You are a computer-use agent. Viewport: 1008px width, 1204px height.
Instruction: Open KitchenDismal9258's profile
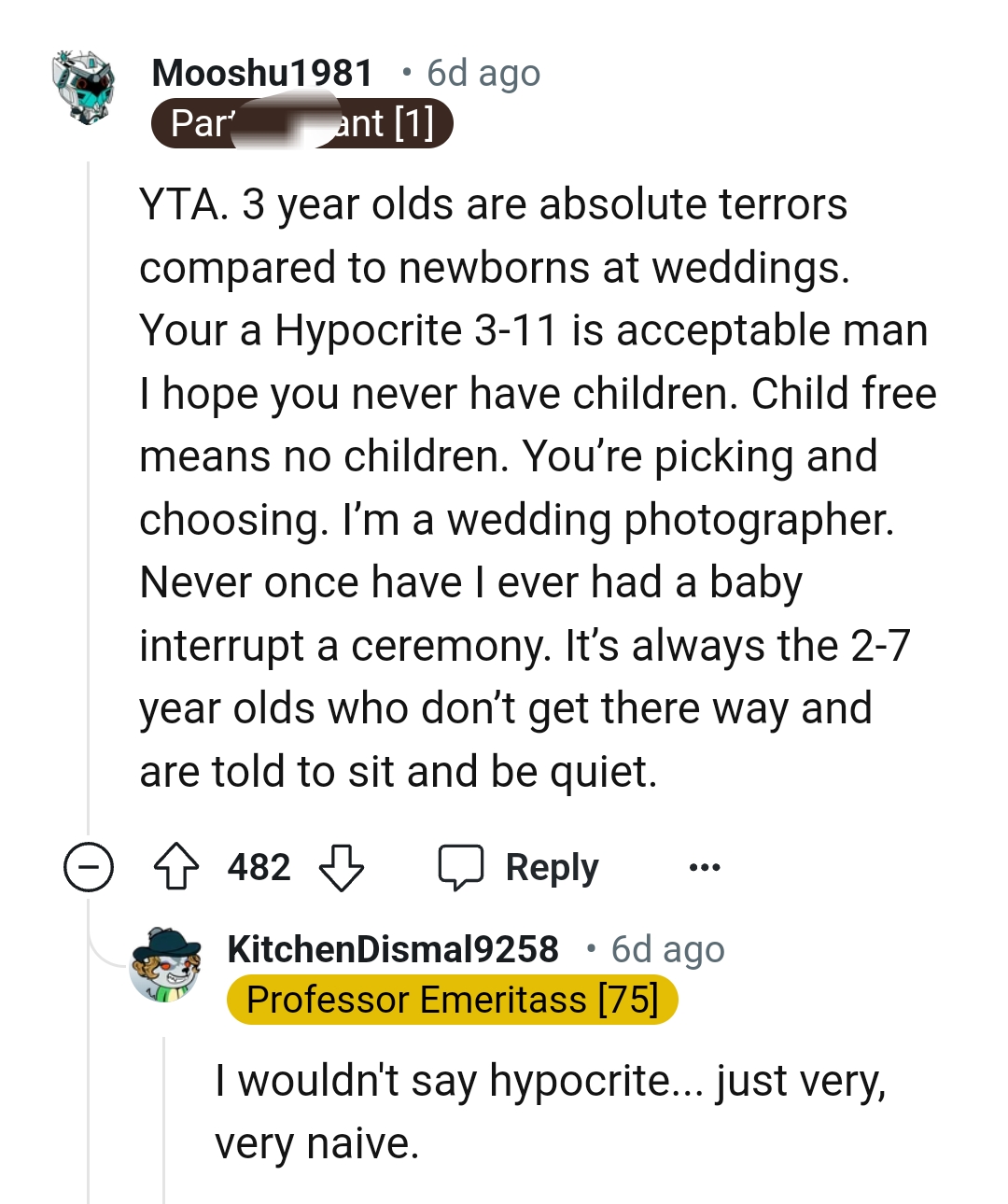(392, 948)
